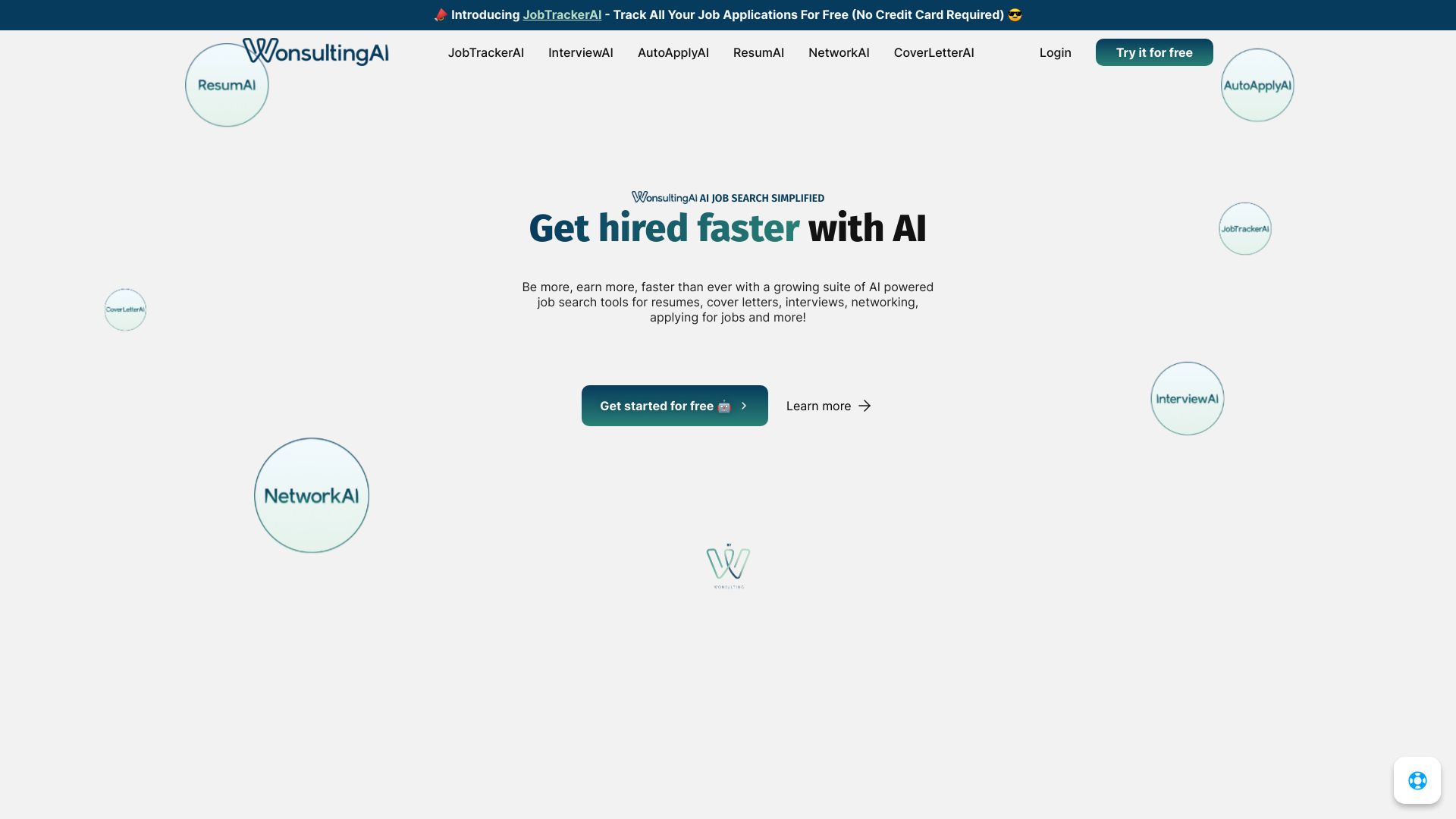Click the JobTrackerAI navigation item
The width and height of the screenshot is (1456, 819).
coord(485,52)
